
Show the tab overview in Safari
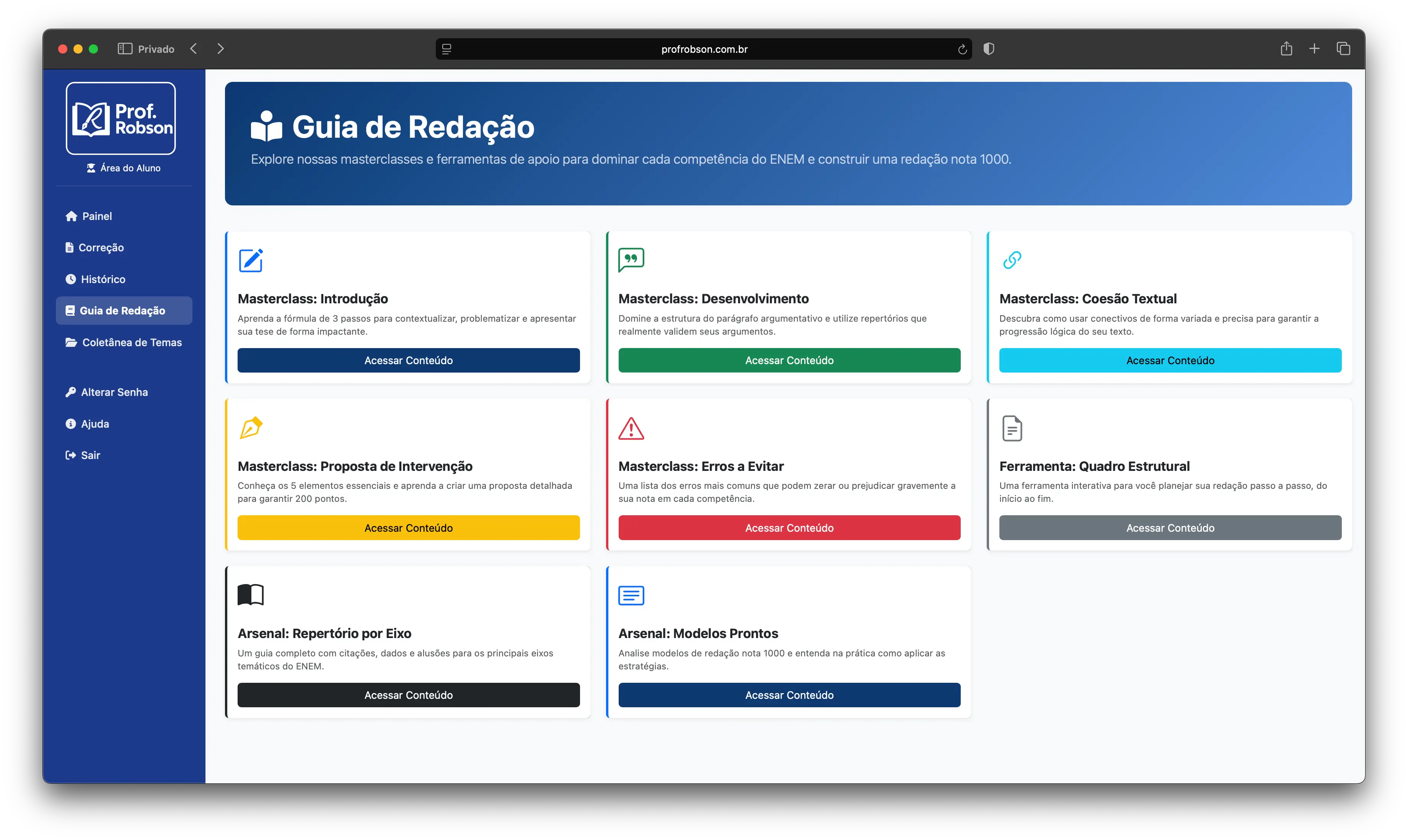coord(1343,49)
